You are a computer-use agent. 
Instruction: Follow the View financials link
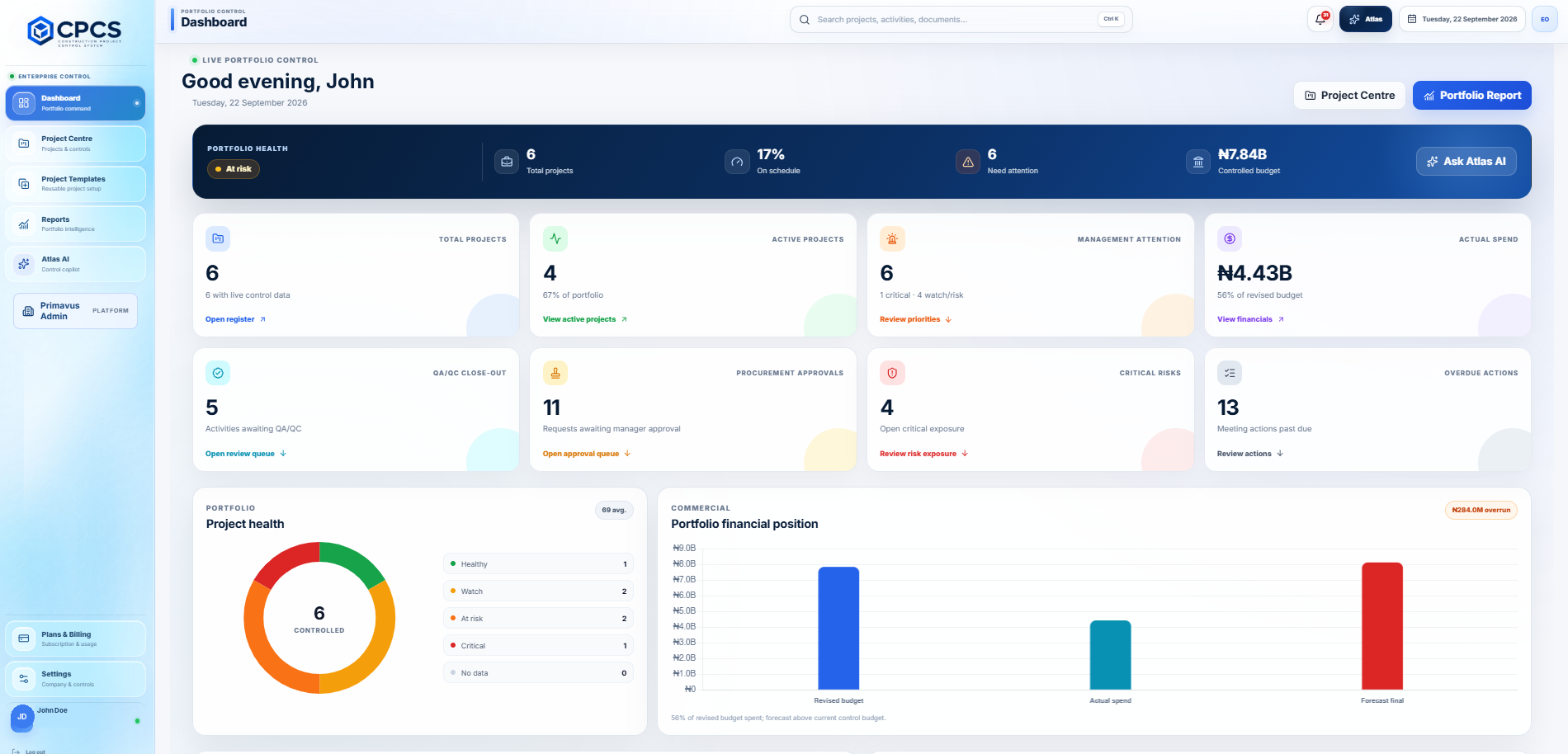pyautogui.click(x=1250, y=319)
